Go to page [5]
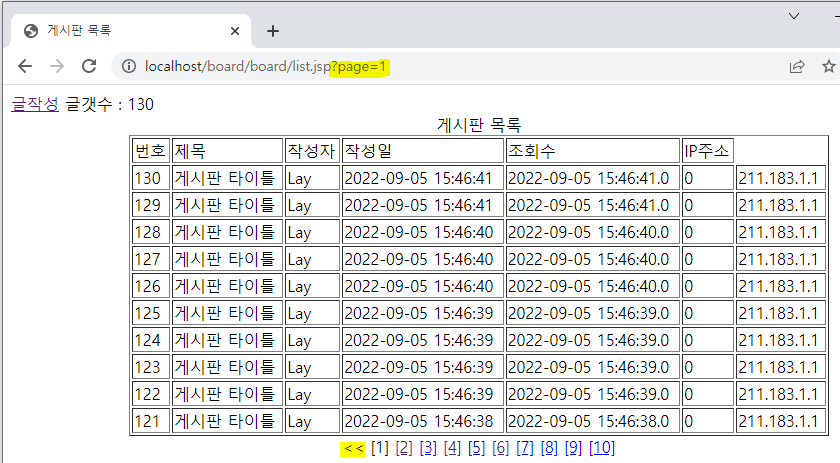This screenshot has width=840, height=463. (476, 448)
